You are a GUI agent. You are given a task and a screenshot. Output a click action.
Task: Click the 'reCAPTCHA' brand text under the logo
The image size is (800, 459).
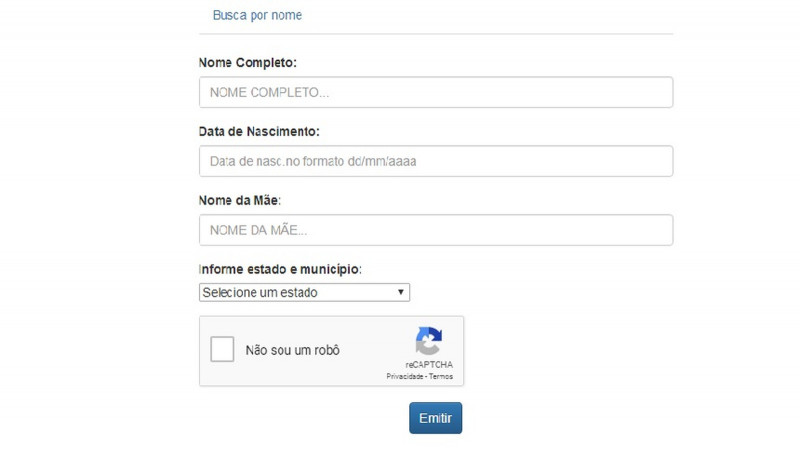[429, 365]
